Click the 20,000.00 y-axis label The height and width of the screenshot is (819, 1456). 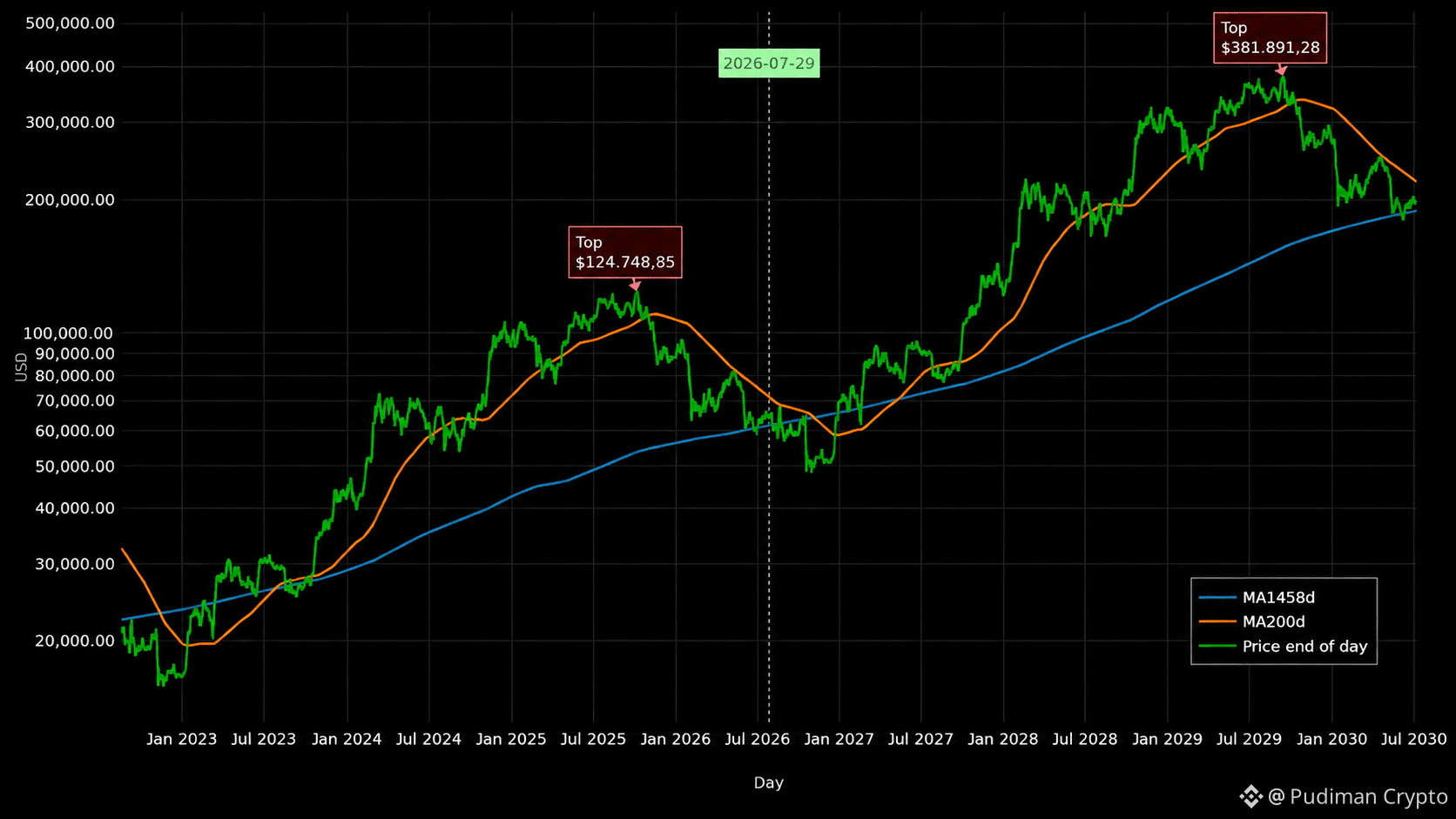point(75,641)
